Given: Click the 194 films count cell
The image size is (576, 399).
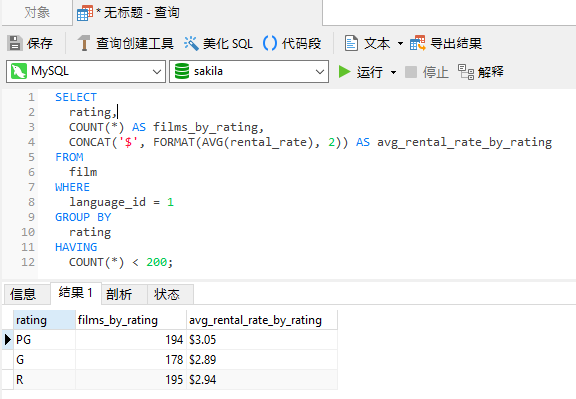Looking at the screenshot, I should click(x=131, y=340).
